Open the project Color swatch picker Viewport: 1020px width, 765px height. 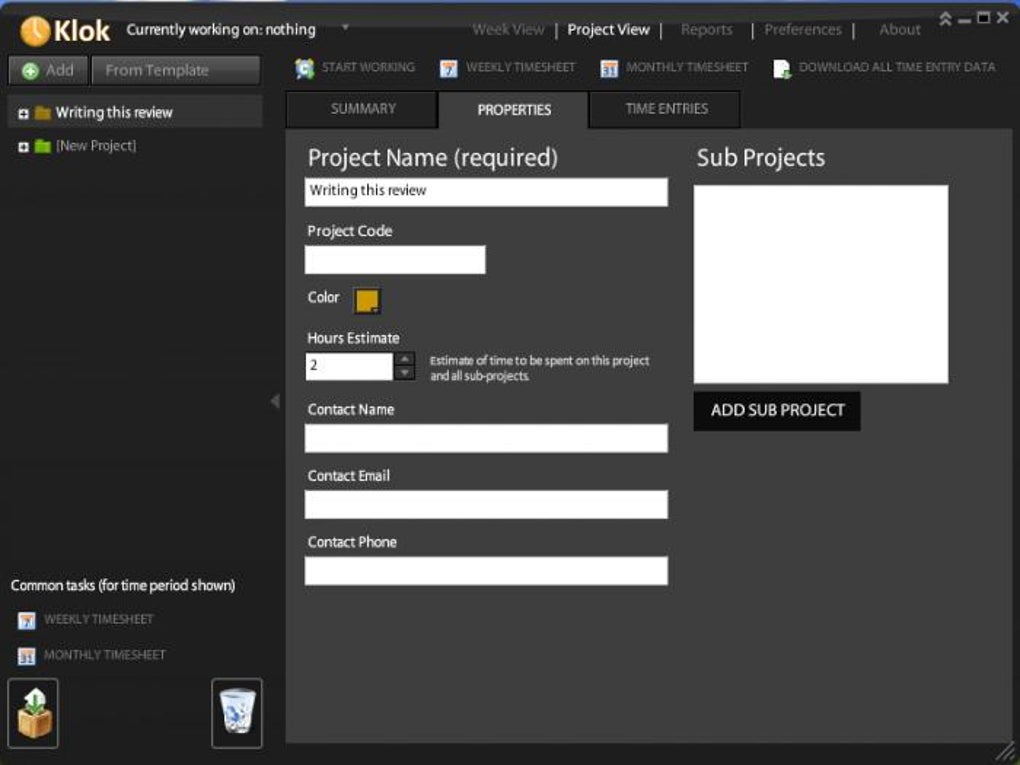pos(367,301)
